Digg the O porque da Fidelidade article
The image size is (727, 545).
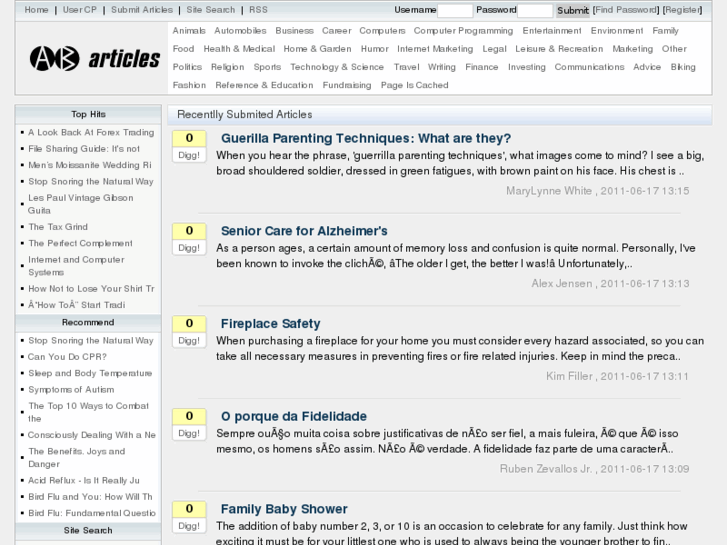(189, 433)
